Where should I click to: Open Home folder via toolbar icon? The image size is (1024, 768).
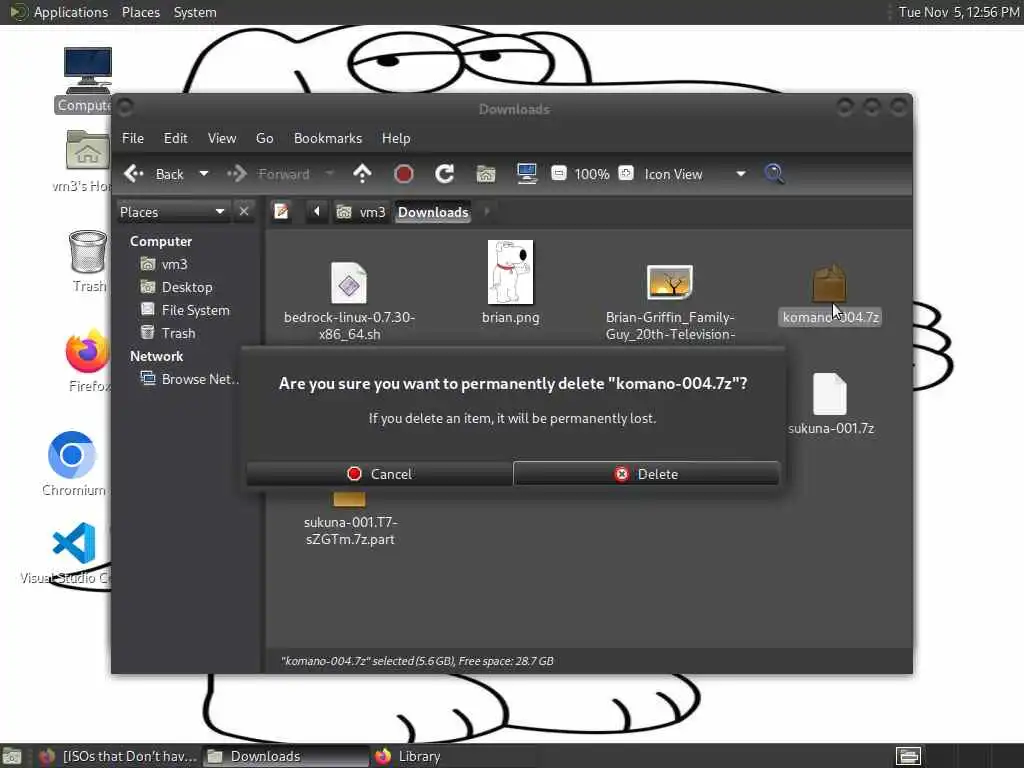point(486,174)
